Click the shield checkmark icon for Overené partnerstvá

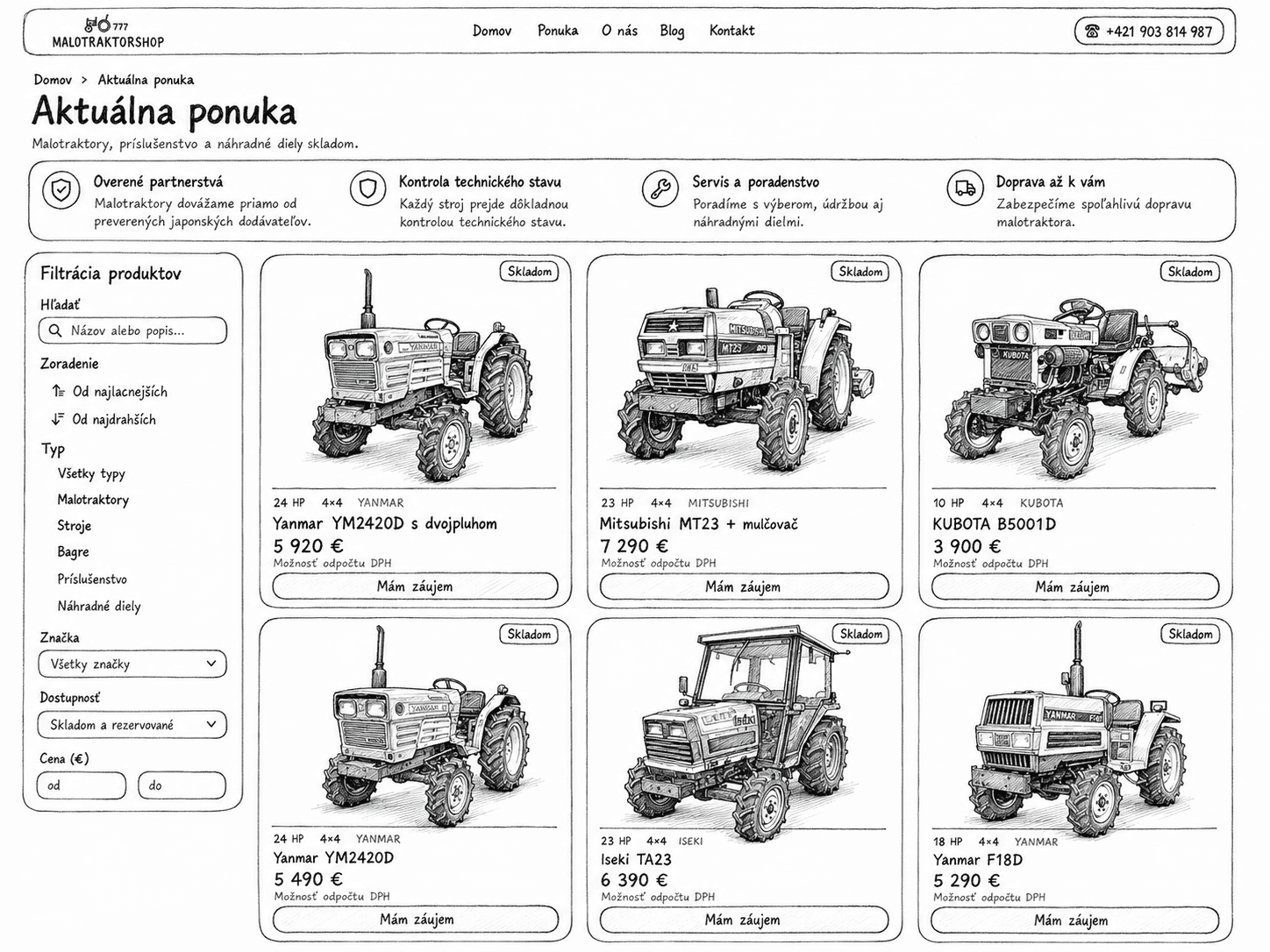pos(61,190)
